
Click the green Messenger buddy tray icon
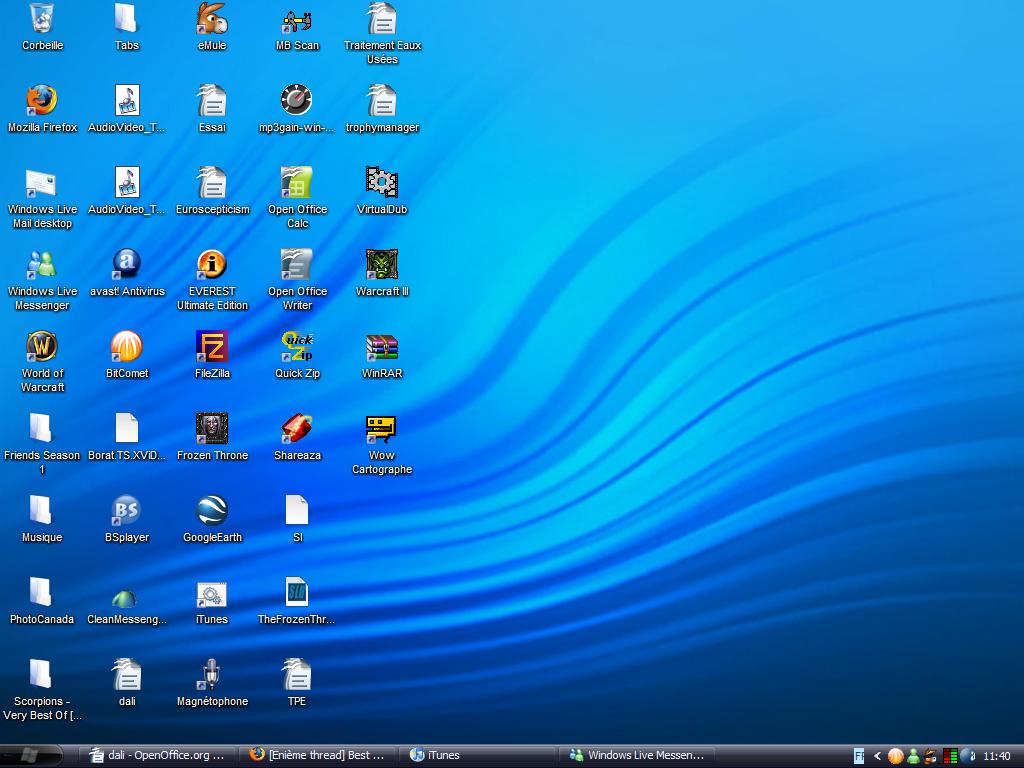914,756
